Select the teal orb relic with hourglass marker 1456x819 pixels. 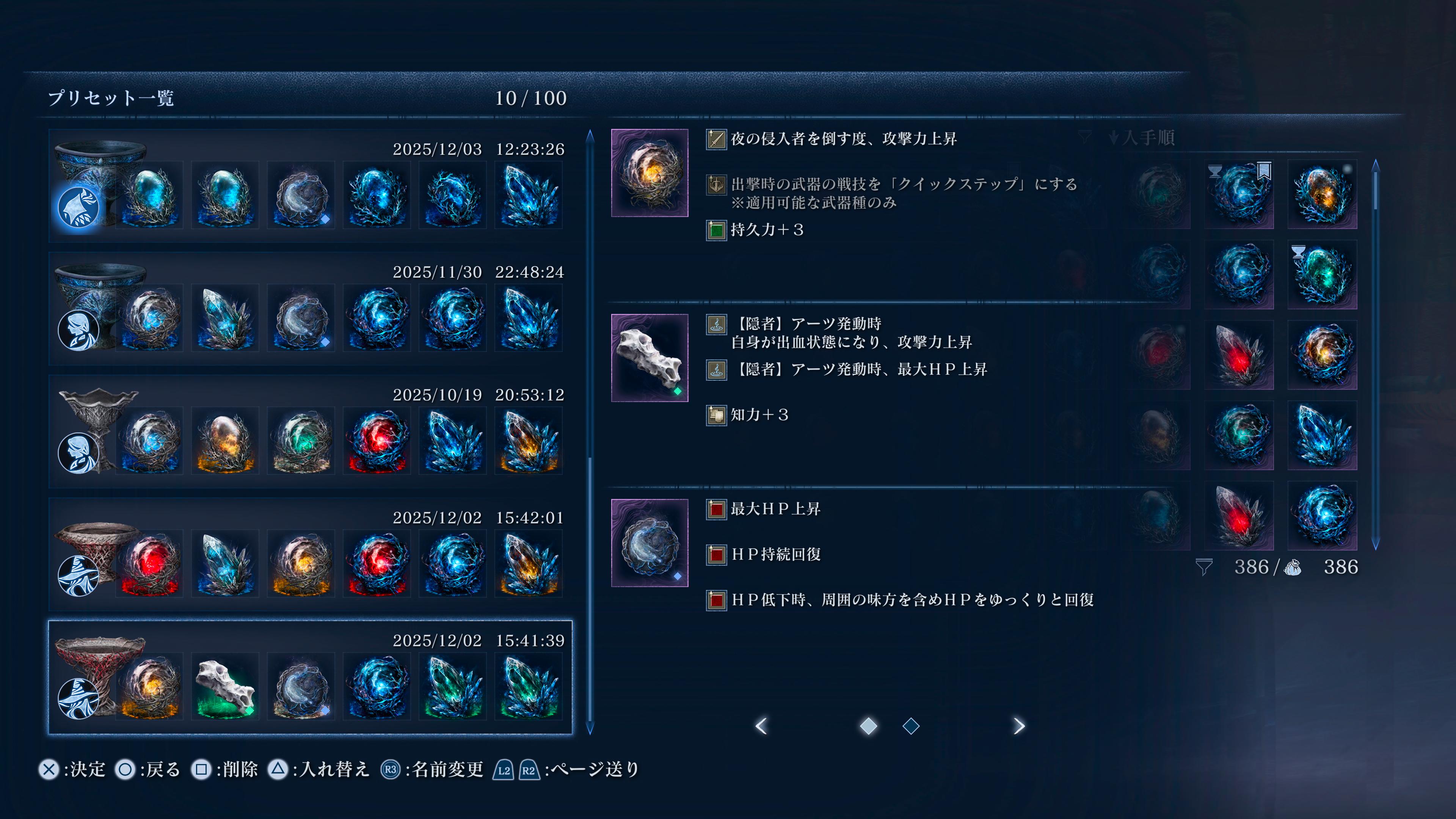pos(1322,275)
